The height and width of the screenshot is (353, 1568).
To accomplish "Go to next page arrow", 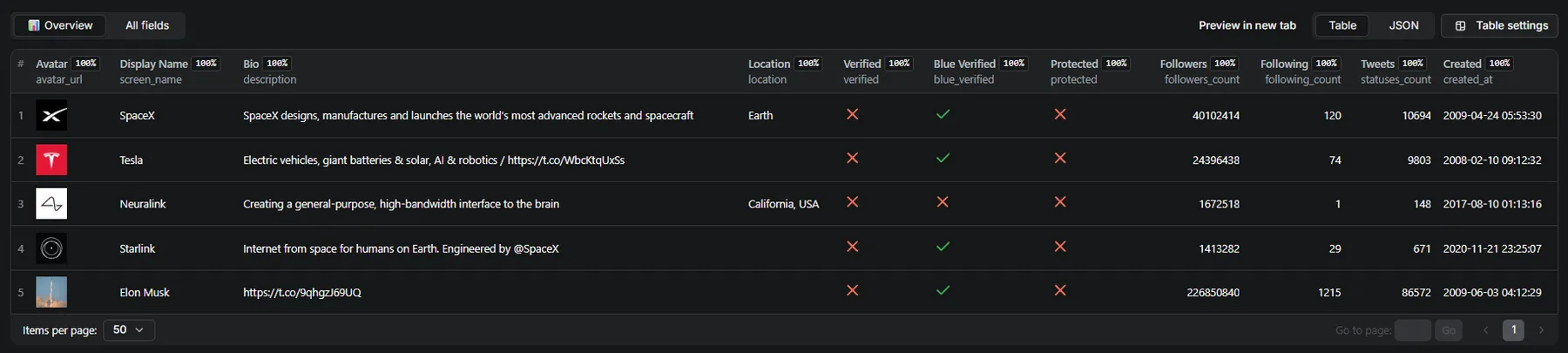I will click(x=1541, y=330).
